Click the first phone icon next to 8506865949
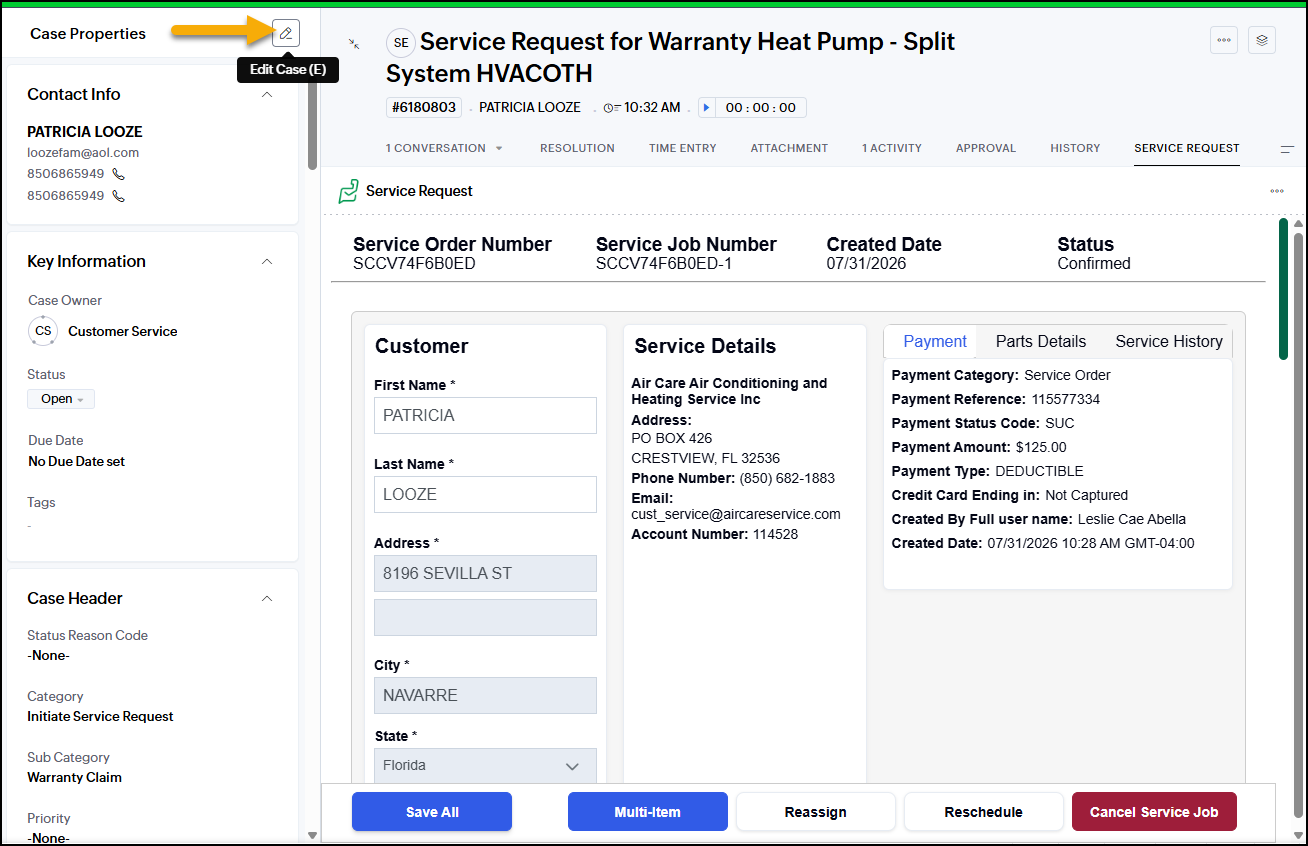Viewport: 1308px width, 846px height. click(119, 174)
